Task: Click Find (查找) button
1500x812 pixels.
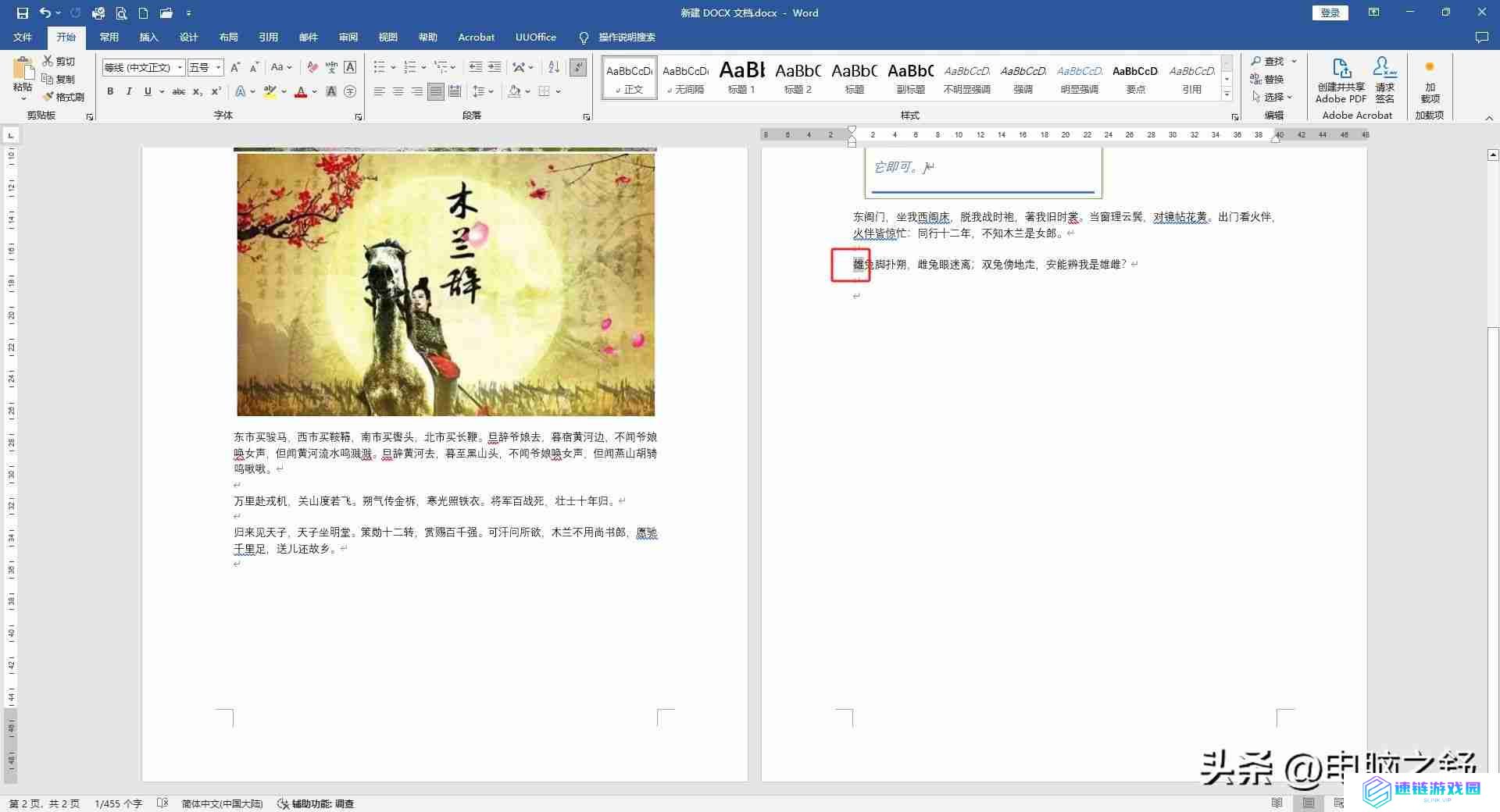Action: (1267, 61)
